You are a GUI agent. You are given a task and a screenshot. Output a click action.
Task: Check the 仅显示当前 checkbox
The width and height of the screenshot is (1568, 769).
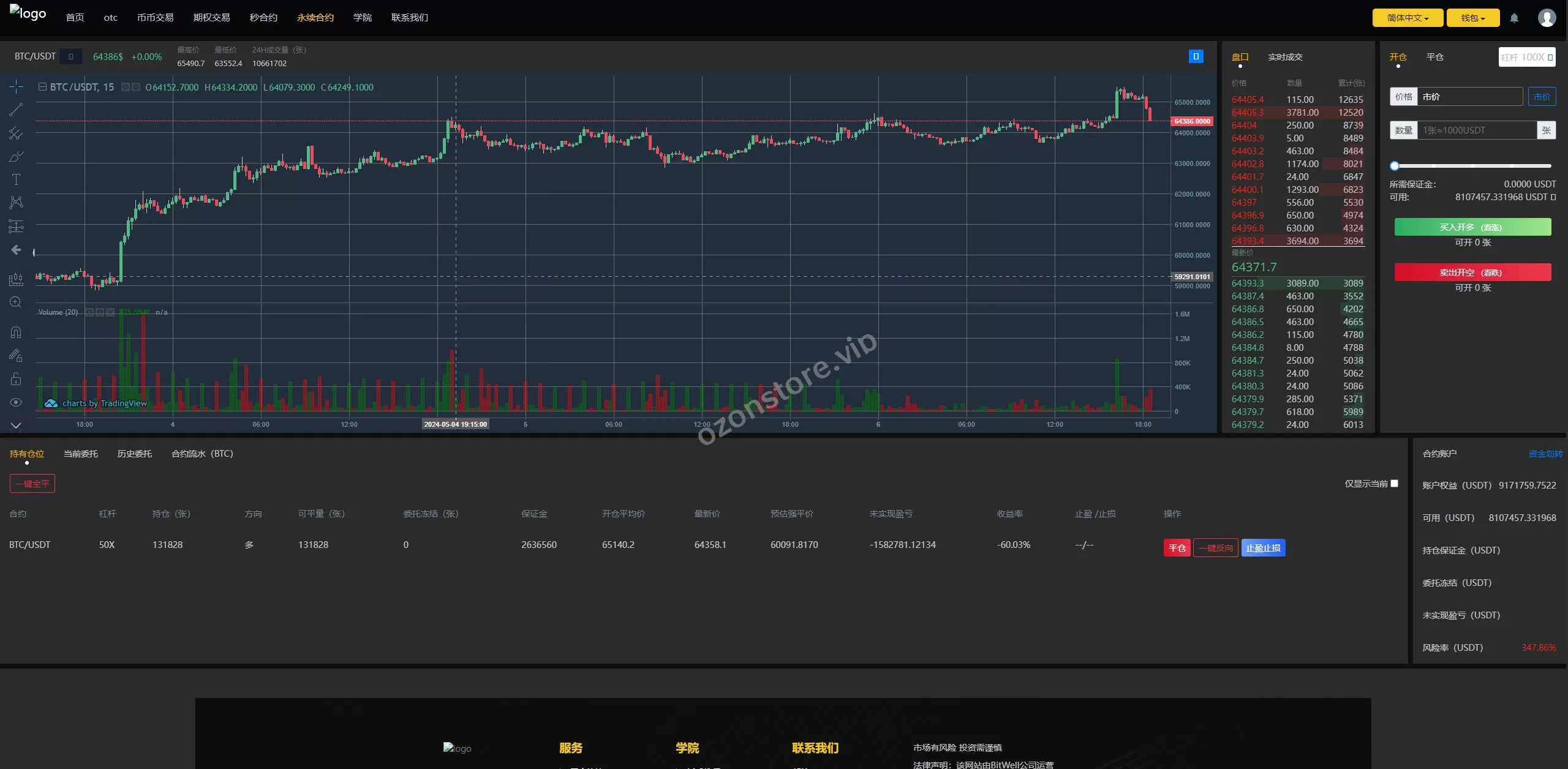pos(1395,484)
